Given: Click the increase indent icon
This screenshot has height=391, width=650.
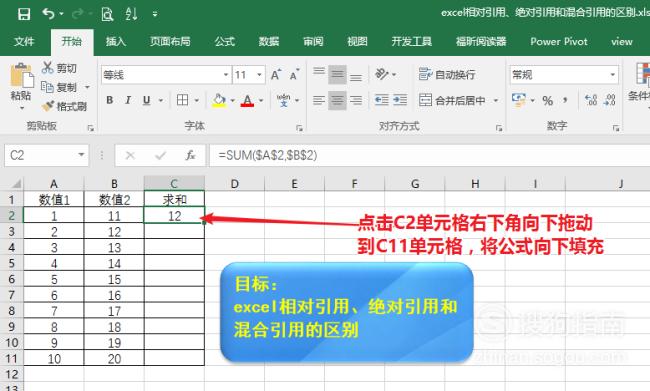Looking at the screenshot, I should point(400,100).
